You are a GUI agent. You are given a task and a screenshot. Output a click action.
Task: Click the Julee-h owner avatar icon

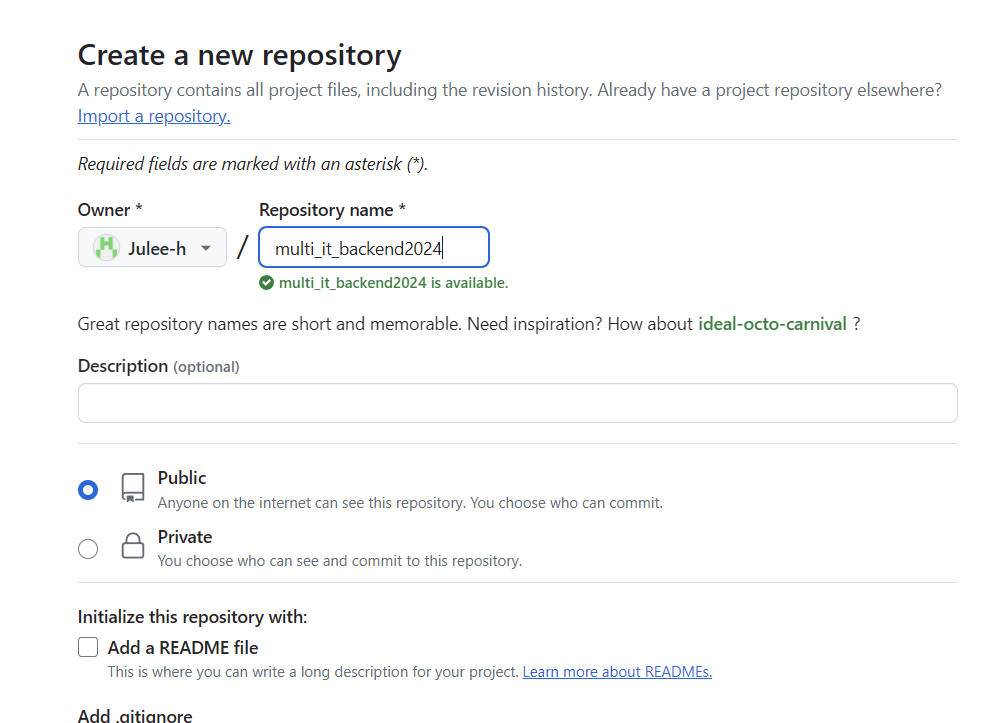pos(106,248)
